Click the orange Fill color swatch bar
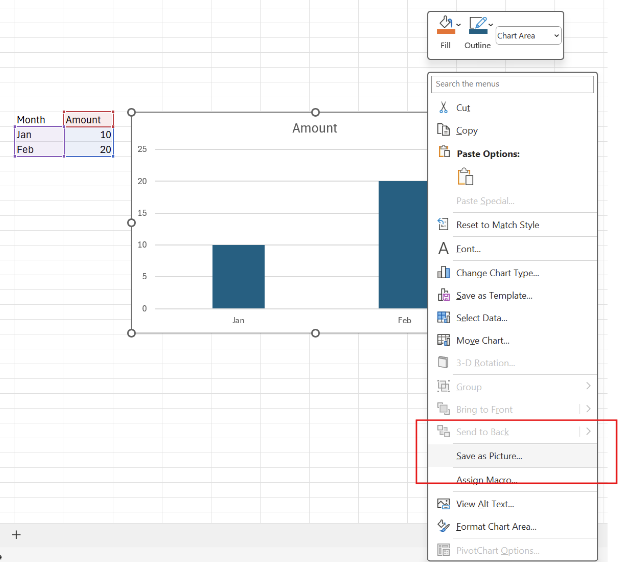 tap(446, 32)
